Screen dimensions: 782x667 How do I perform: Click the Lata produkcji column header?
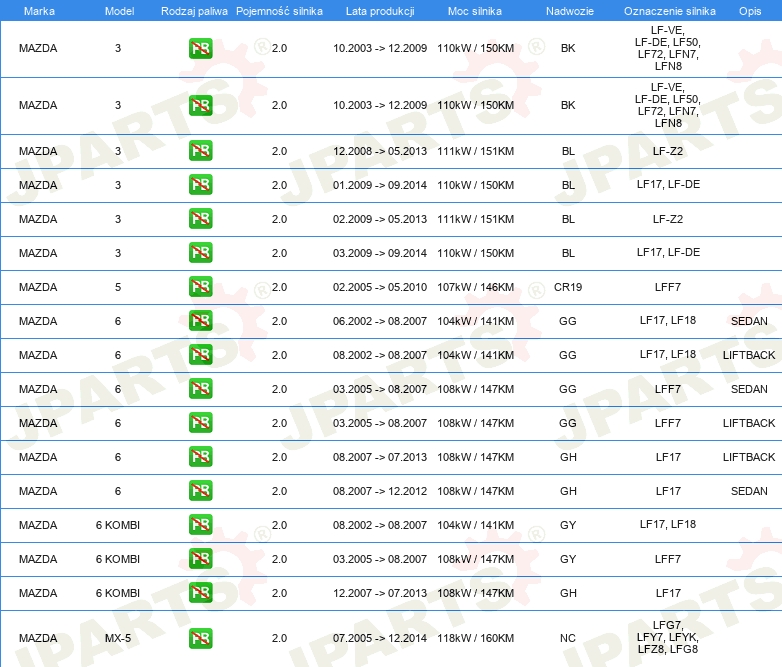click(x=379, y=10)
